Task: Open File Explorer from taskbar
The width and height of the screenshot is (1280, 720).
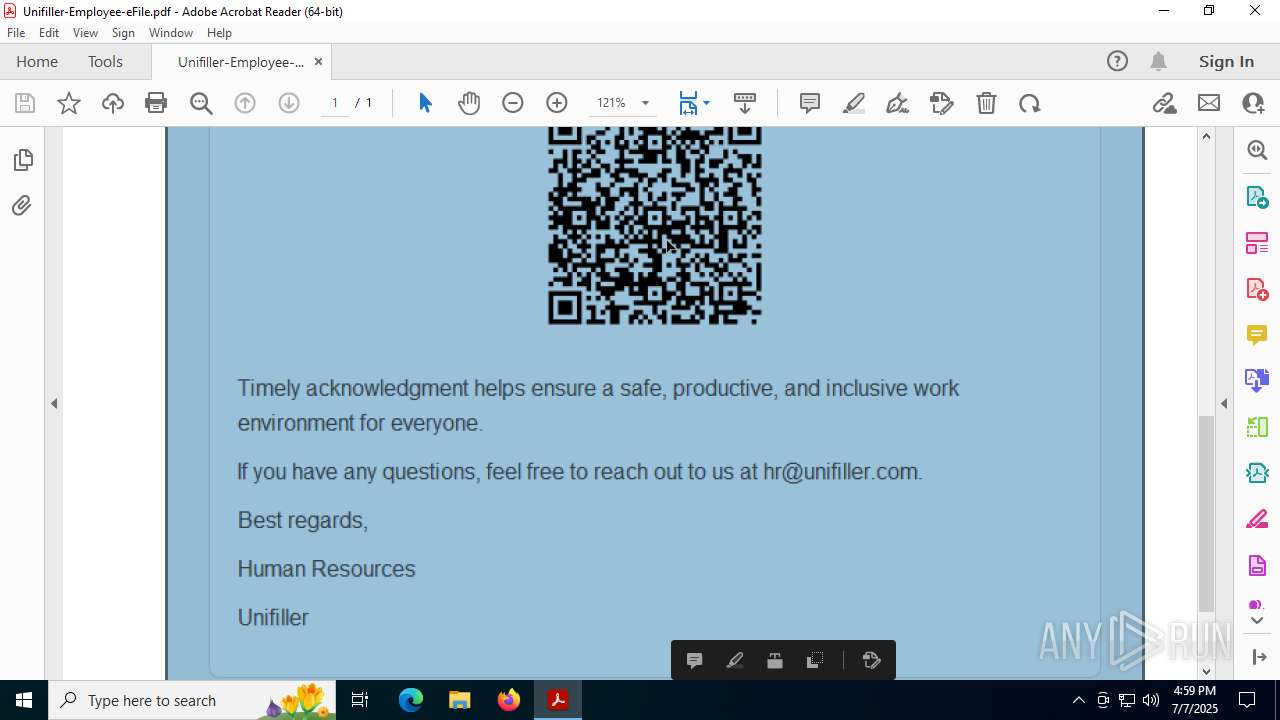Action: tap(459, 700)
